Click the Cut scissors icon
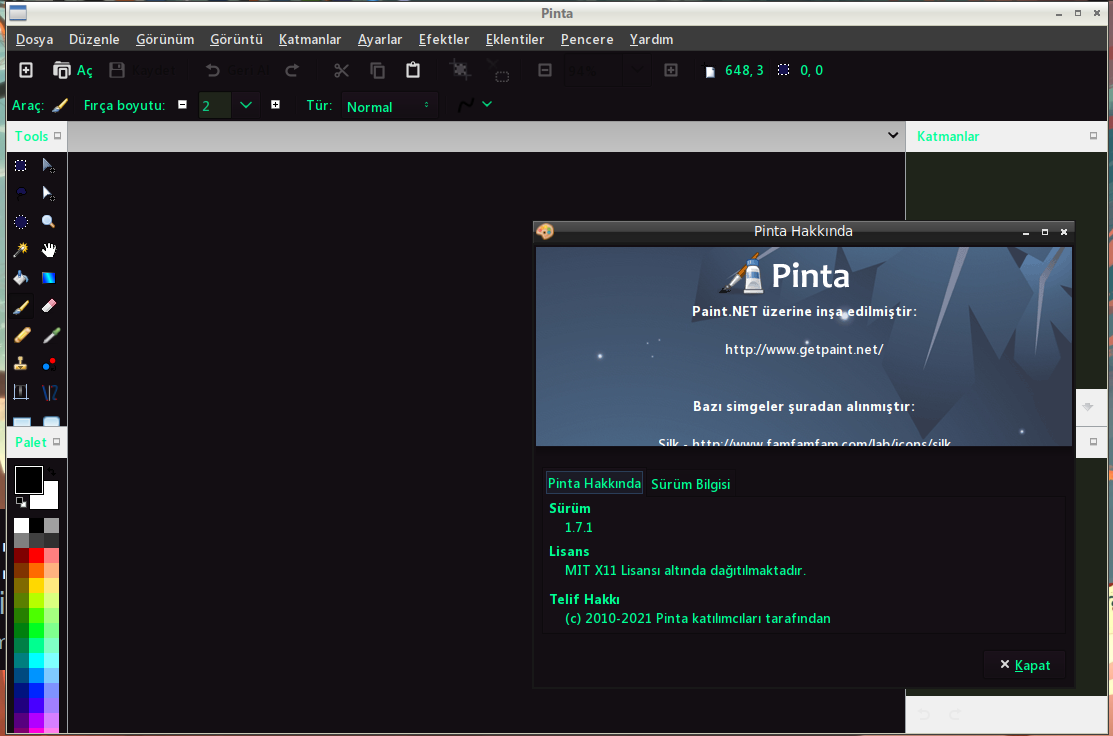The height and width of the screenshot is (736, 1113). (341, 70)
